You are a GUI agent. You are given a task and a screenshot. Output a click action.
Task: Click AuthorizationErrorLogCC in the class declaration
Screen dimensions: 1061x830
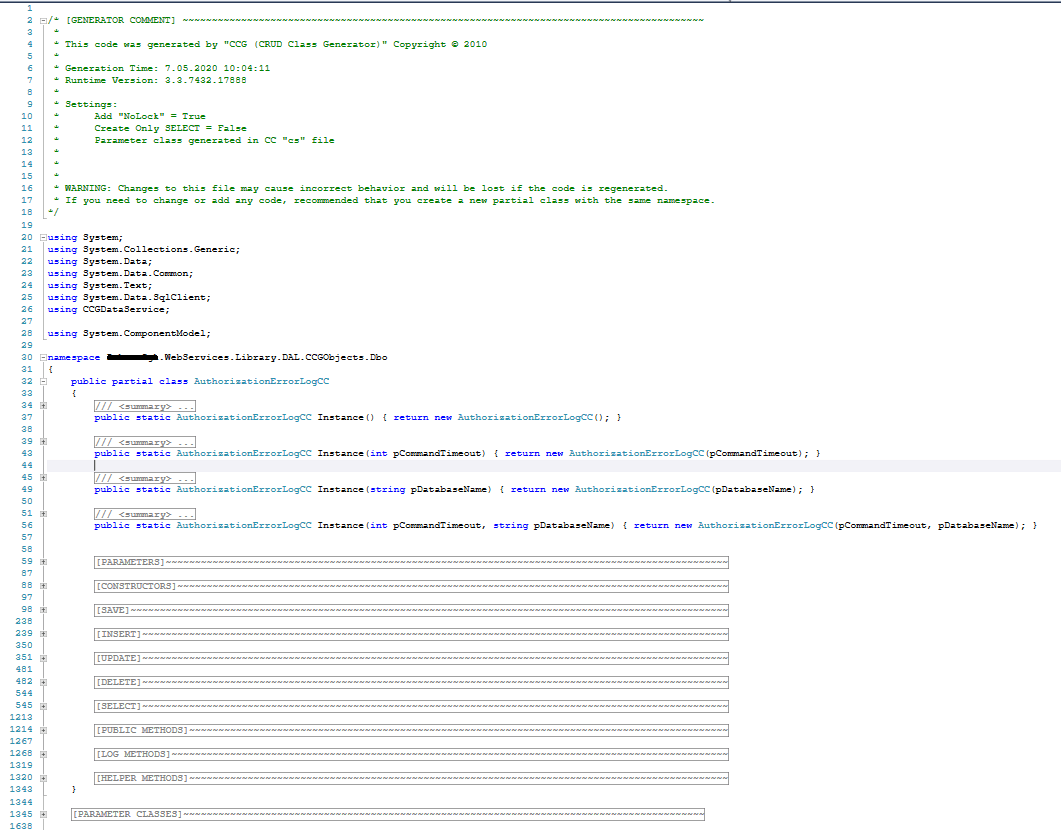pos(261,382)
